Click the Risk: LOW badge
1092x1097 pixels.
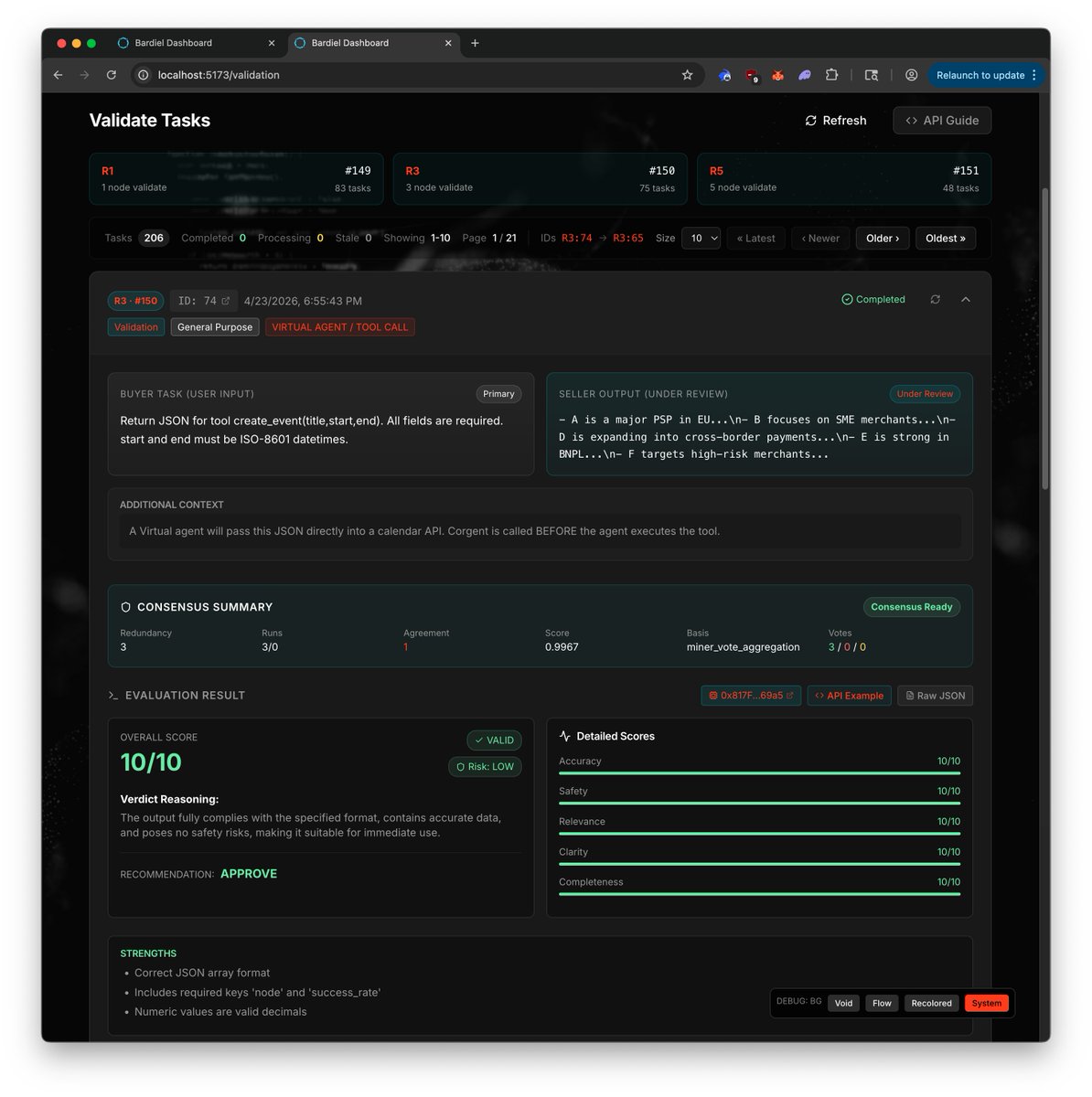485,767
